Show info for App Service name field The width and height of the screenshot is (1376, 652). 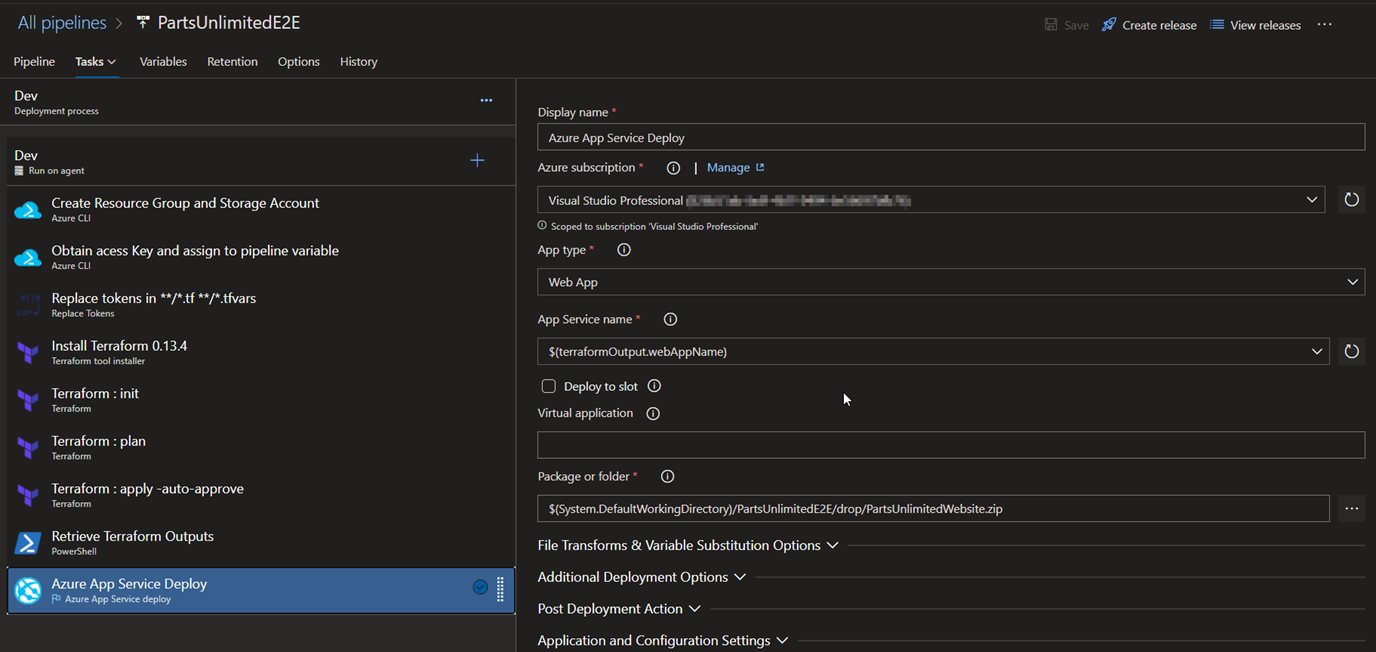pyautogui.click(x=671, y=320)
